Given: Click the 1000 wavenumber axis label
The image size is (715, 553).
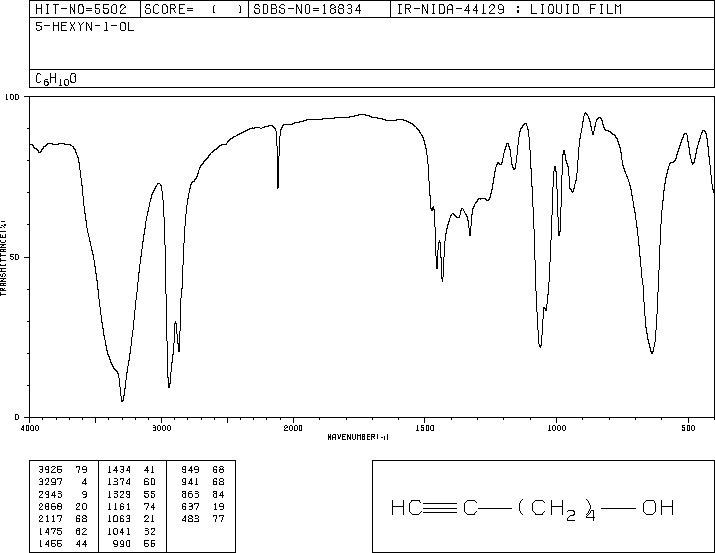Looking at the screenshot, I should click(556, 428).
